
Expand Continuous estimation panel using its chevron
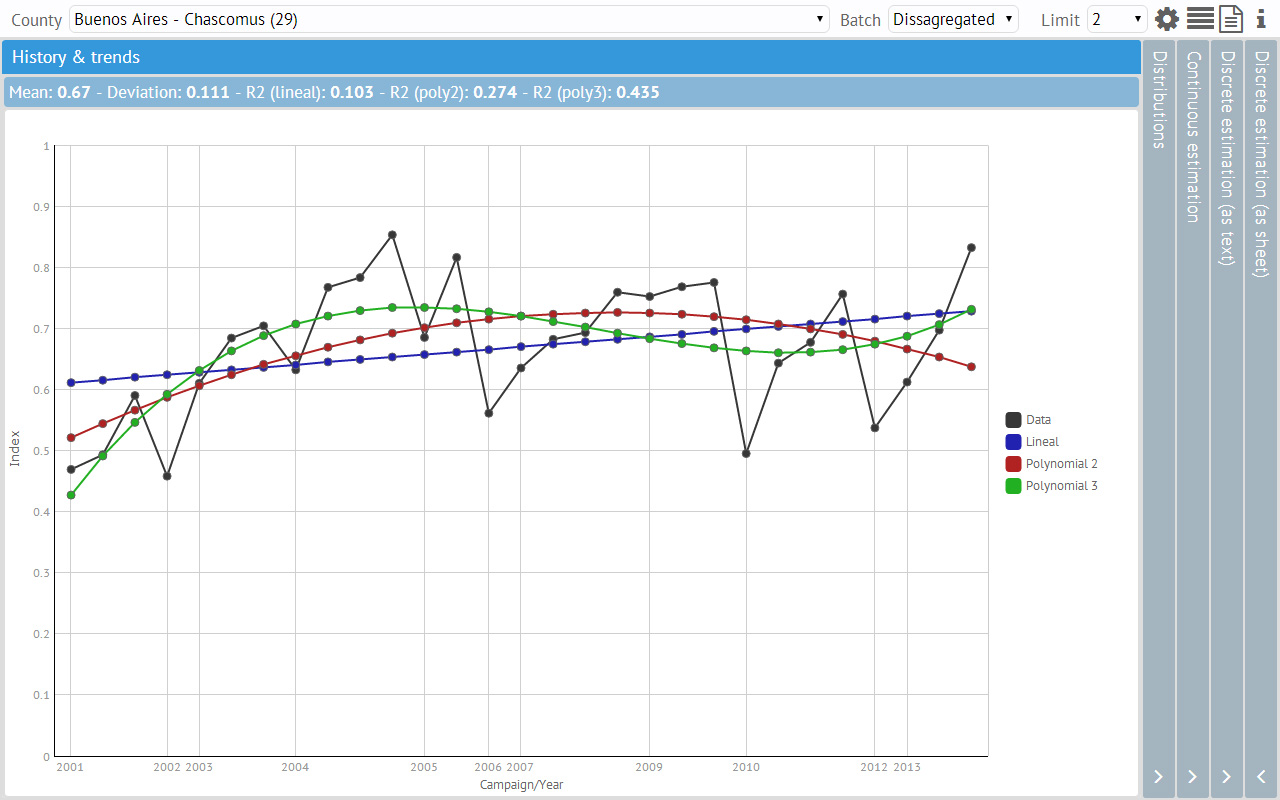(1193, 776)
